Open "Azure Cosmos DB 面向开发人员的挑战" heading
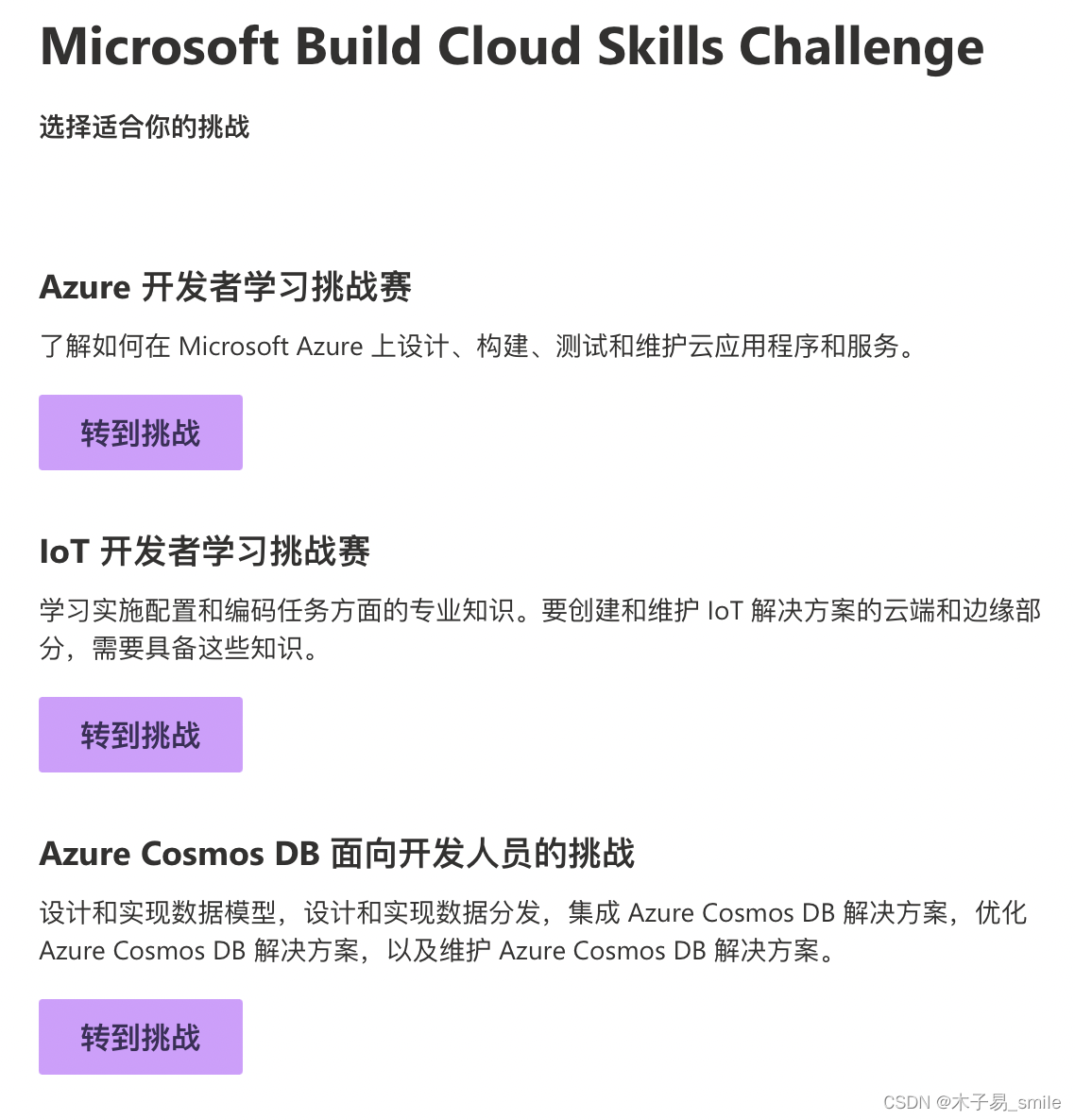This screenshot has width=1075, height=1120. click(338, 853)
